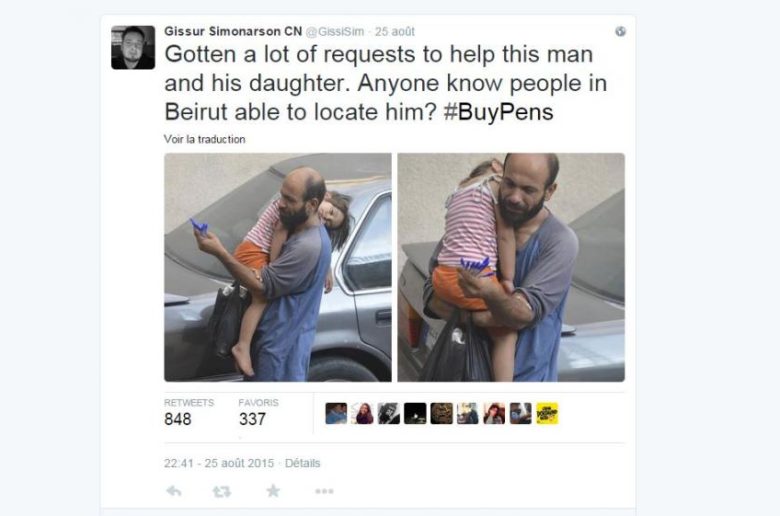
Task: Open the right tweet photo
Action: pyautogui.click(x=511, y=267)
